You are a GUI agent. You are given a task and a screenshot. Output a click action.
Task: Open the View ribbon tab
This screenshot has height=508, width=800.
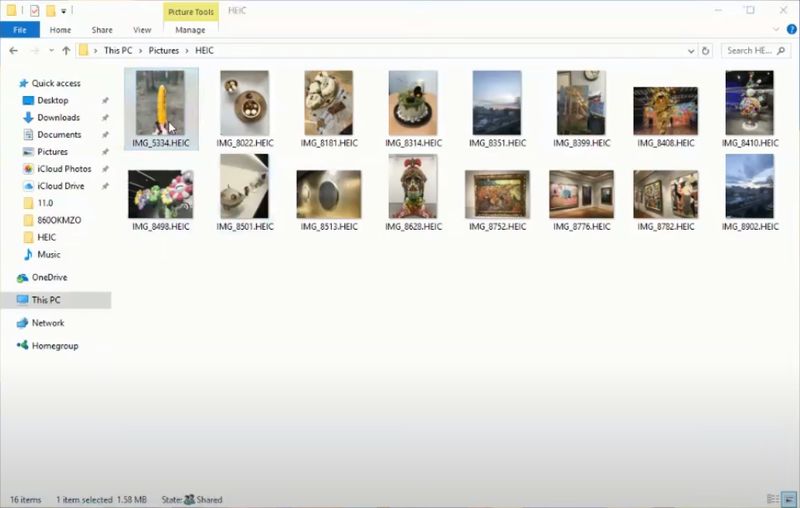pyautogui.click(x=142, y=30)
